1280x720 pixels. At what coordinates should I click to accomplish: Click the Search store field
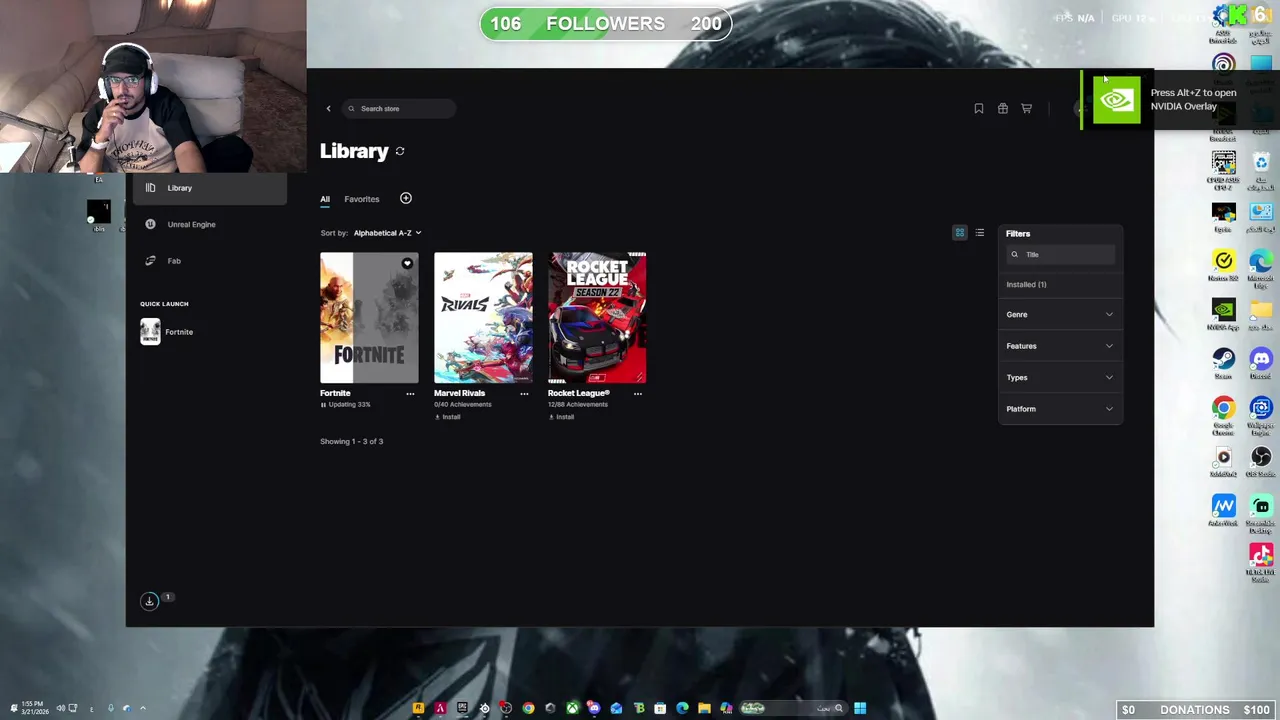[x=400, y=108]
